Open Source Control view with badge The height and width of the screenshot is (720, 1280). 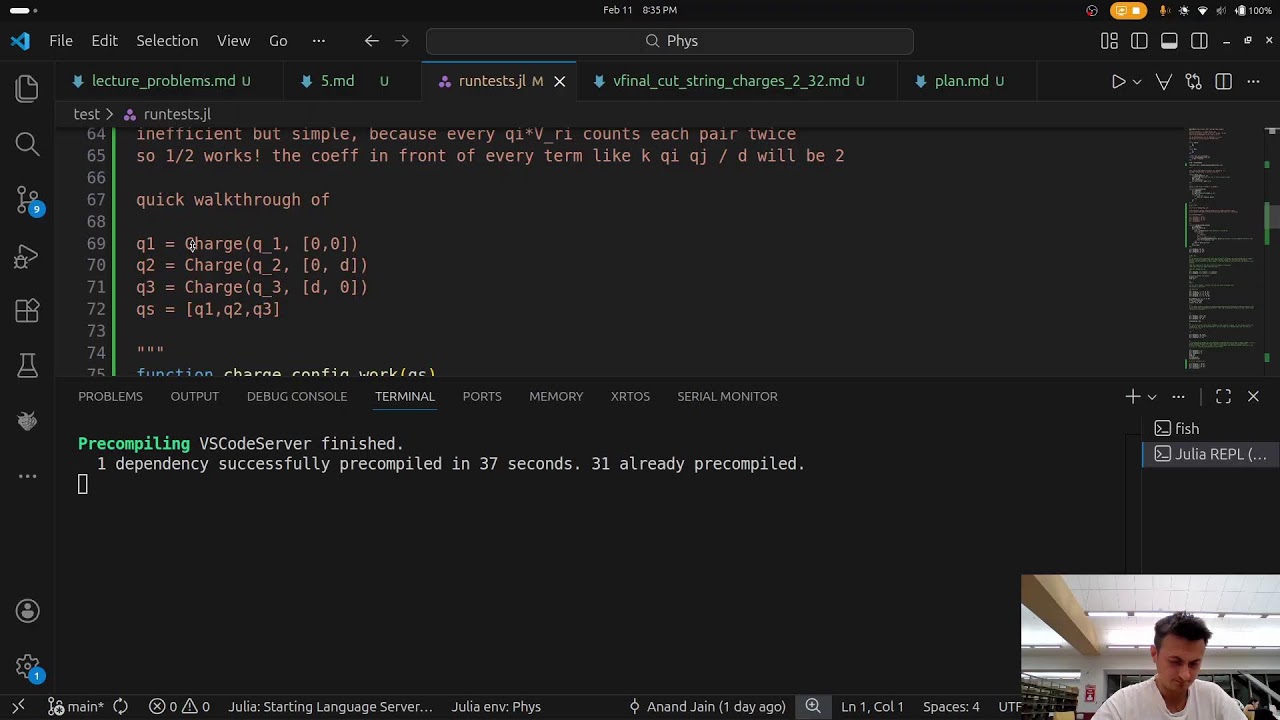(27, 200)
